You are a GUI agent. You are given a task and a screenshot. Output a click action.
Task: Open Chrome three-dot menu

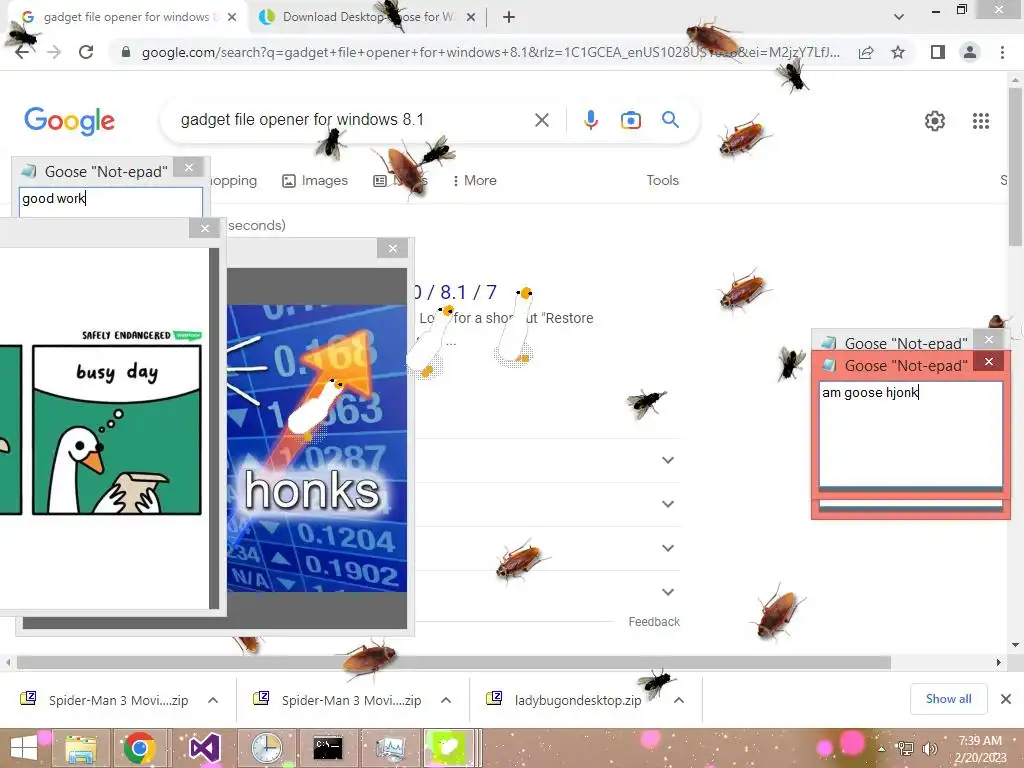point(1002,52)
